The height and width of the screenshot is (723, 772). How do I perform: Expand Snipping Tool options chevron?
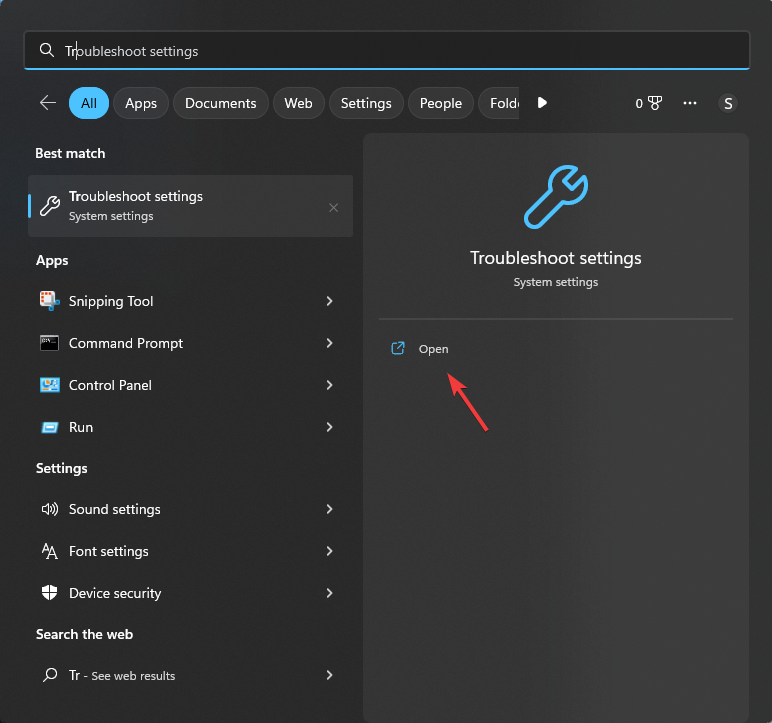[x=329, y=301]
